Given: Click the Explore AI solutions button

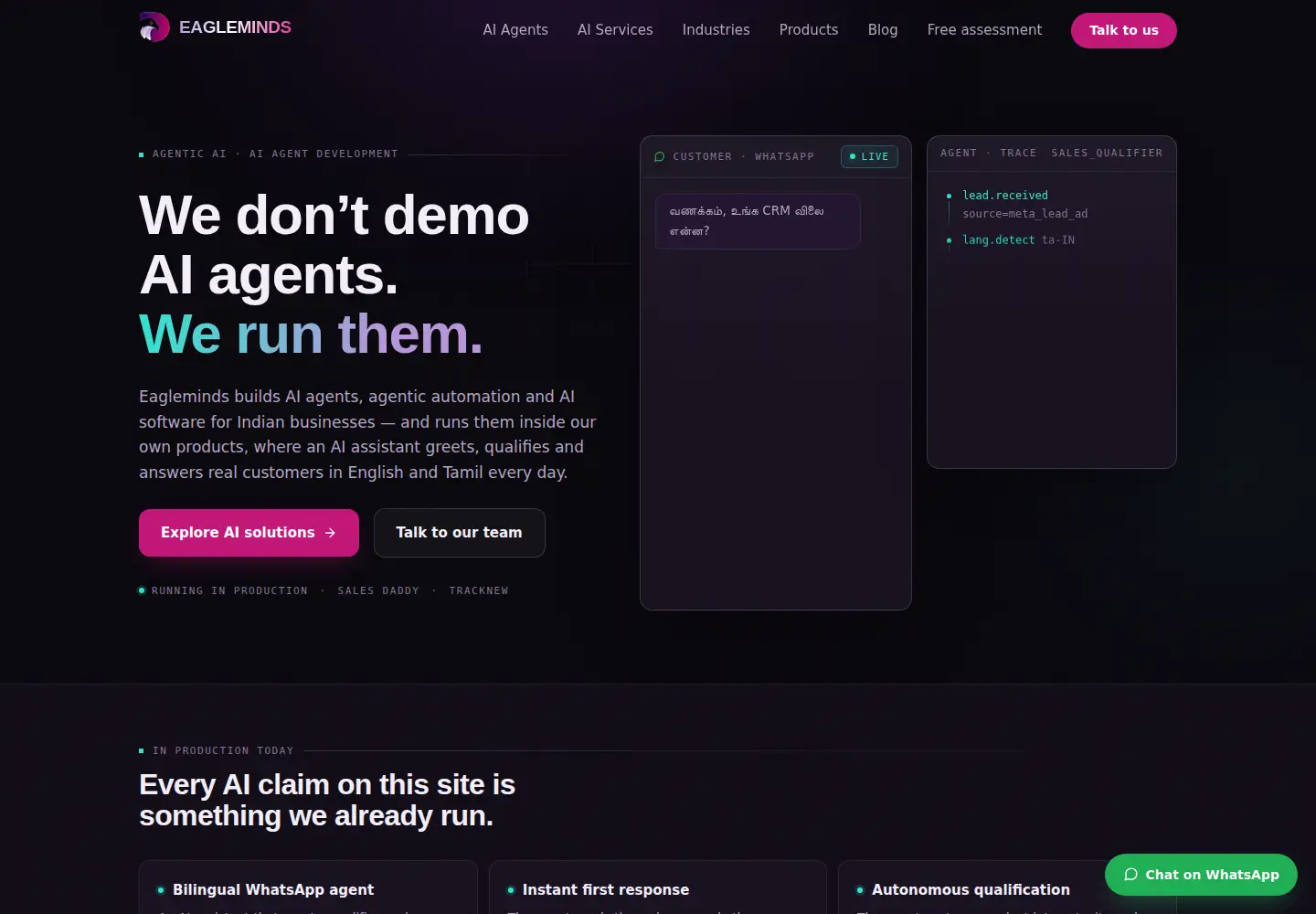Looking at the screenshot, I should (x=249, y=533).
